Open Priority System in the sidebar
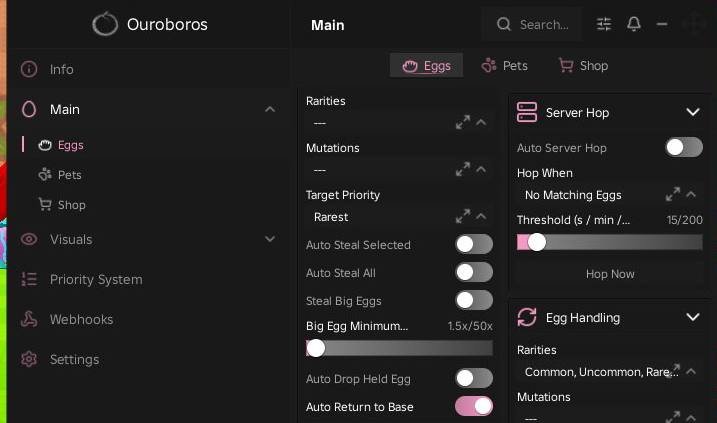This screenshot has height=423, width=717. [x=149, y=279]
